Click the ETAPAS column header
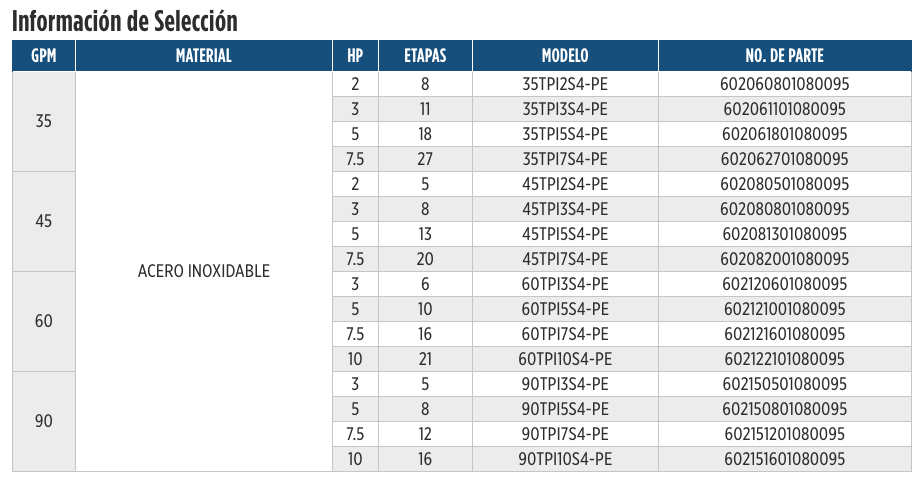922x482 pixels. 425,56
